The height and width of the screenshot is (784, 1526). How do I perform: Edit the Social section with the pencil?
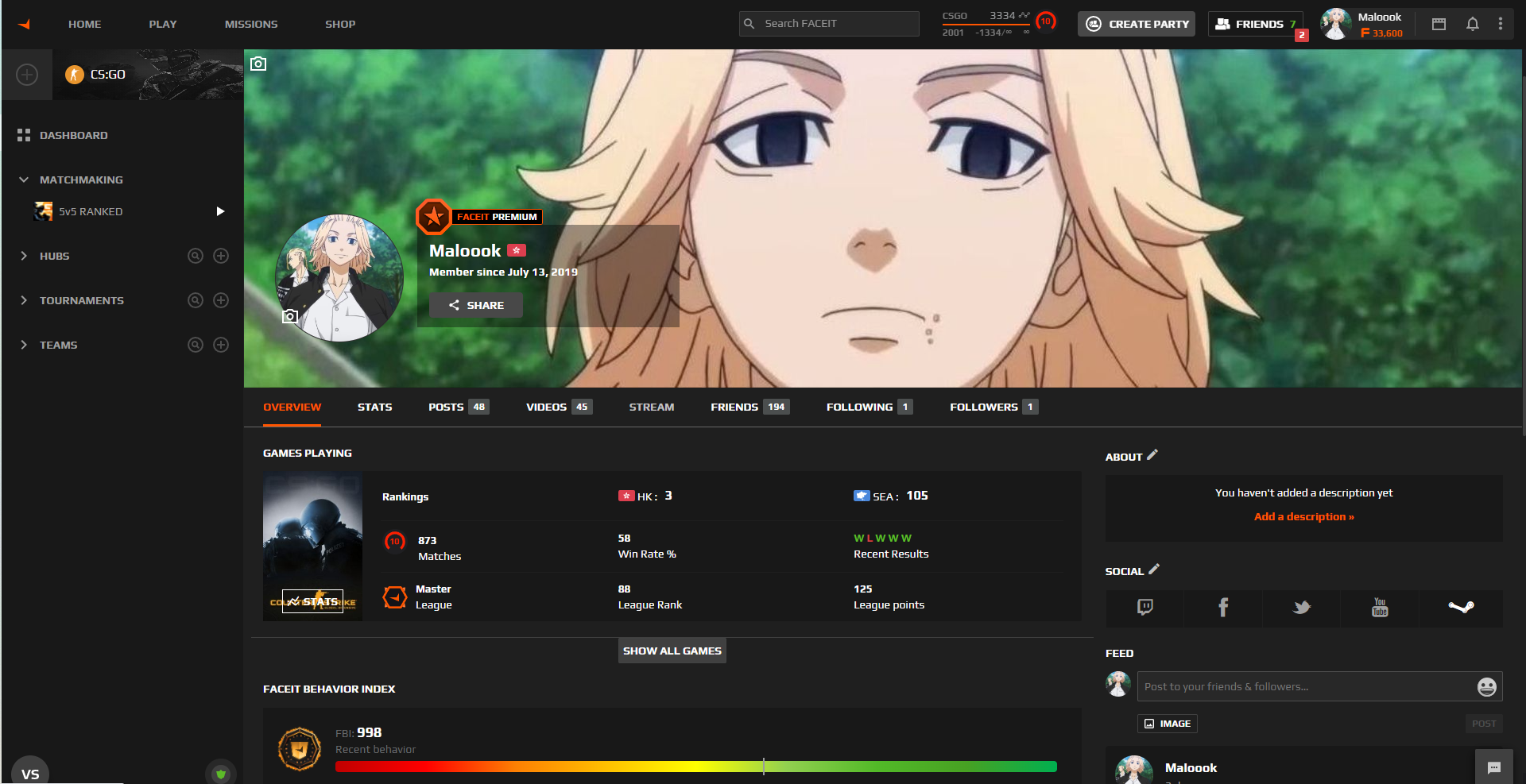[1154, 569]
